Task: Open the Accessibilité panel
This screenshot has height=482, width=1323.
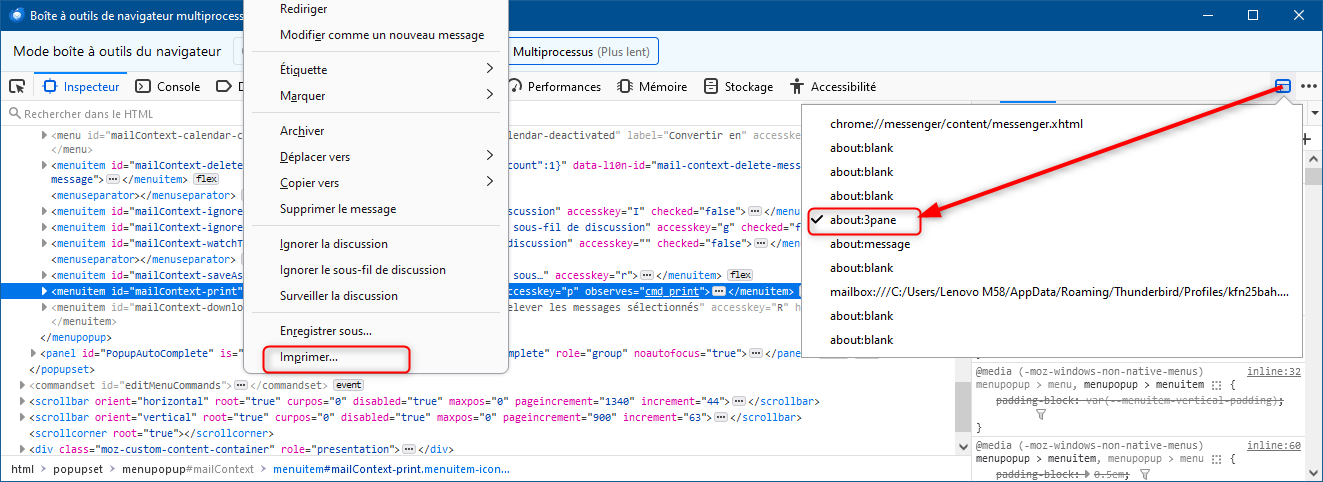Action: [x=833, y=87]
